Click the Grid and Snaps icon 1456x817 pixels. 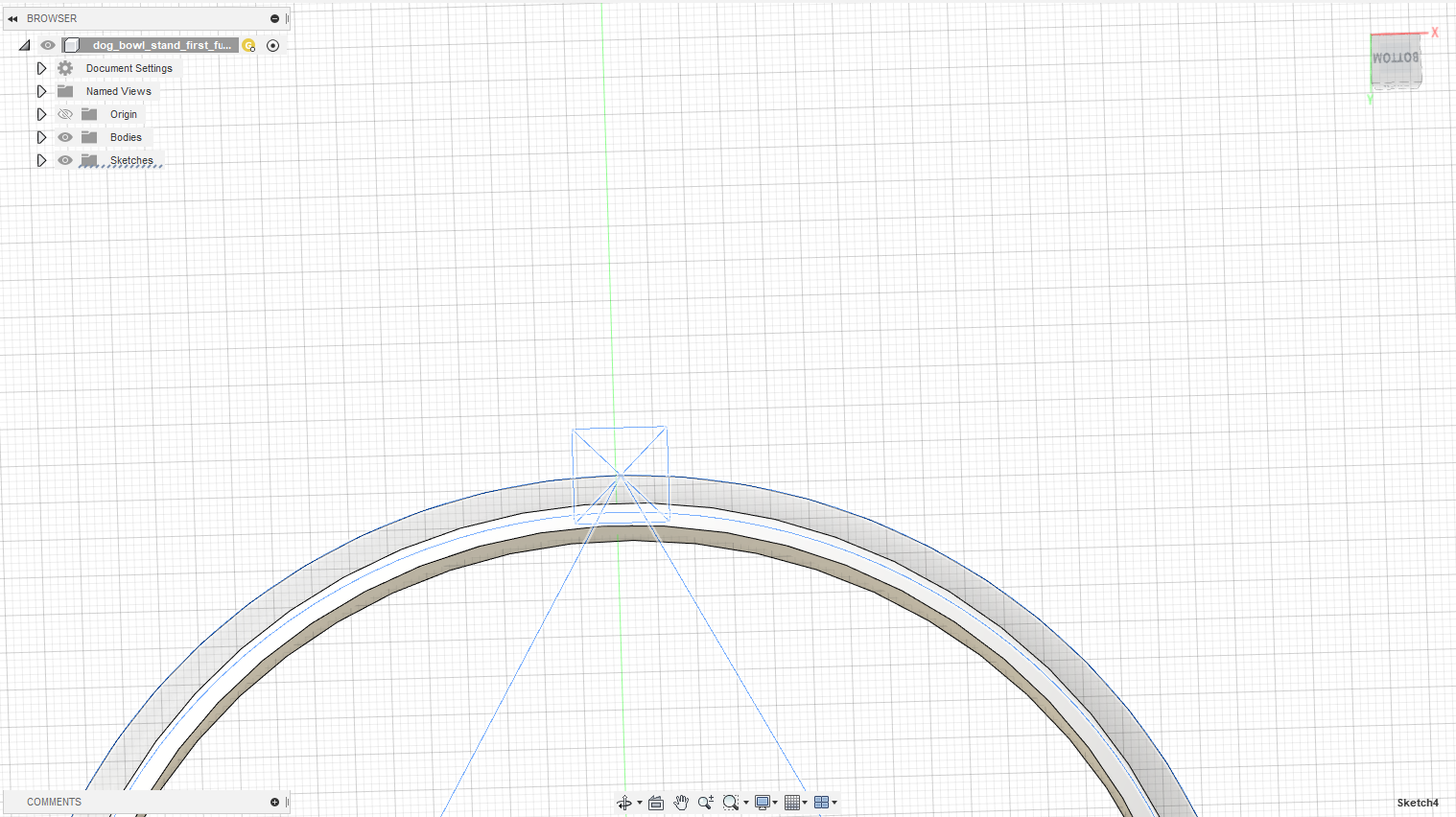coord(792,803)
